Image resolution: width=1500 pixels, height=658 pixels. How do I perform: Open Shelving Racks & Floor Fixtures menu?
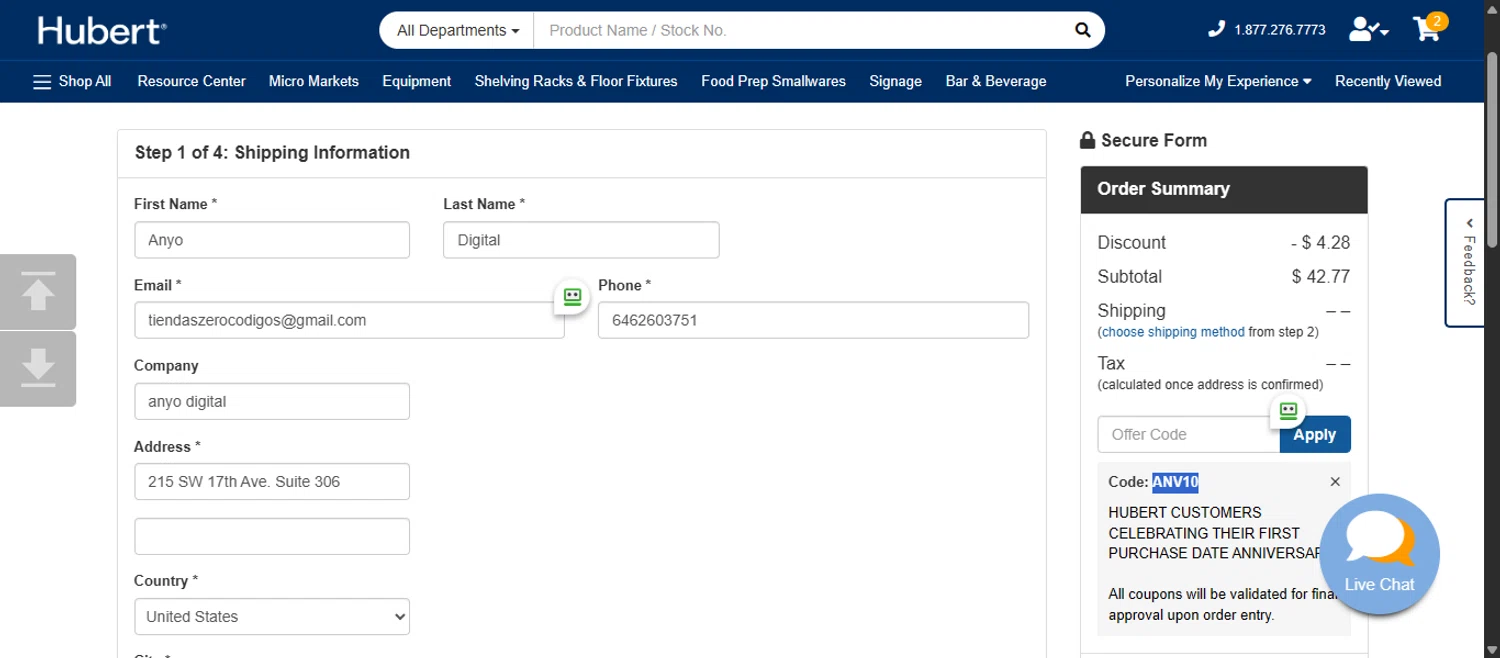point(576,81)
